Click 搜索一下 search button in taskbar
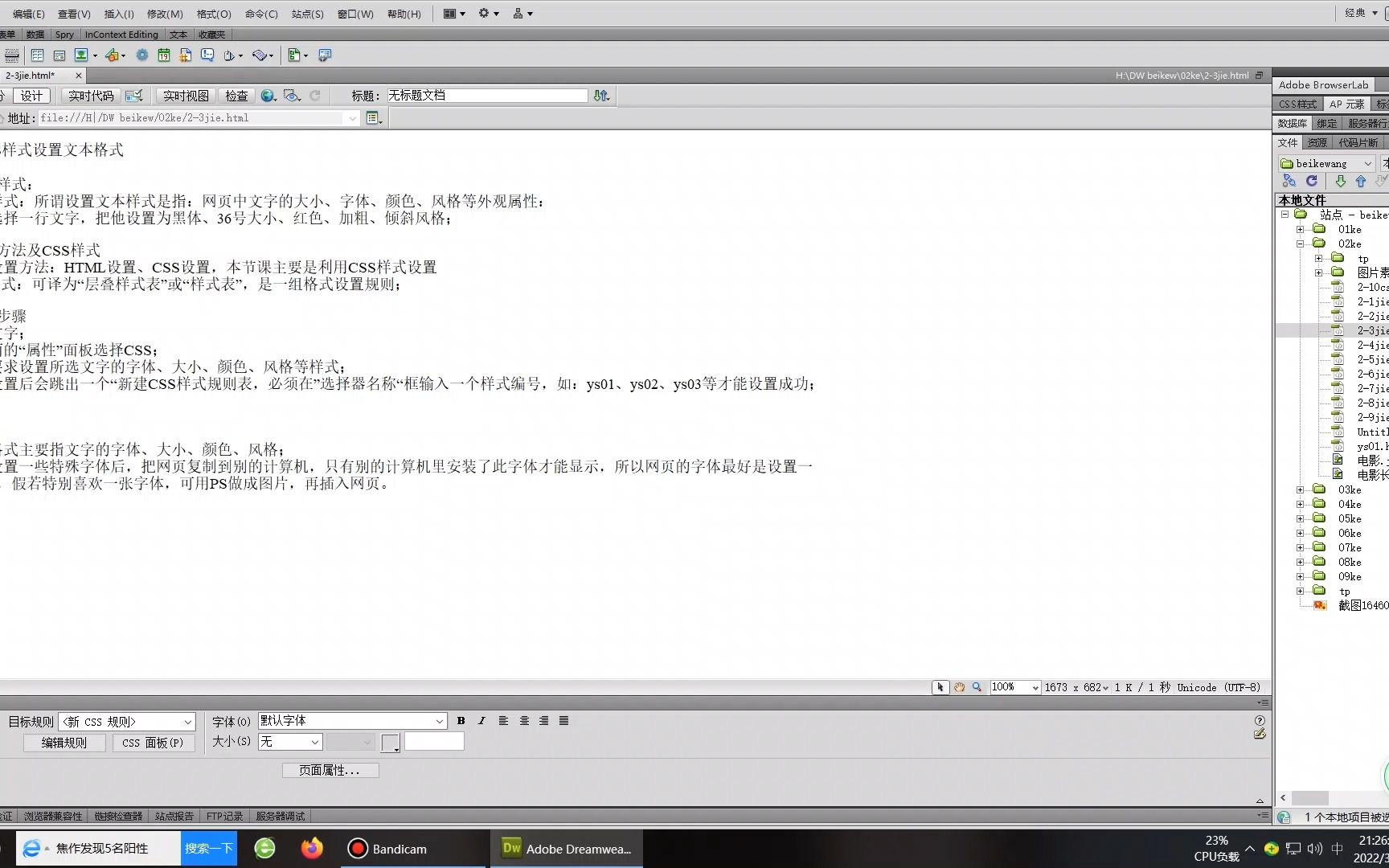The width and height of the screenshot is (1389, 868). pyautogui.click(x=209, y=849)
